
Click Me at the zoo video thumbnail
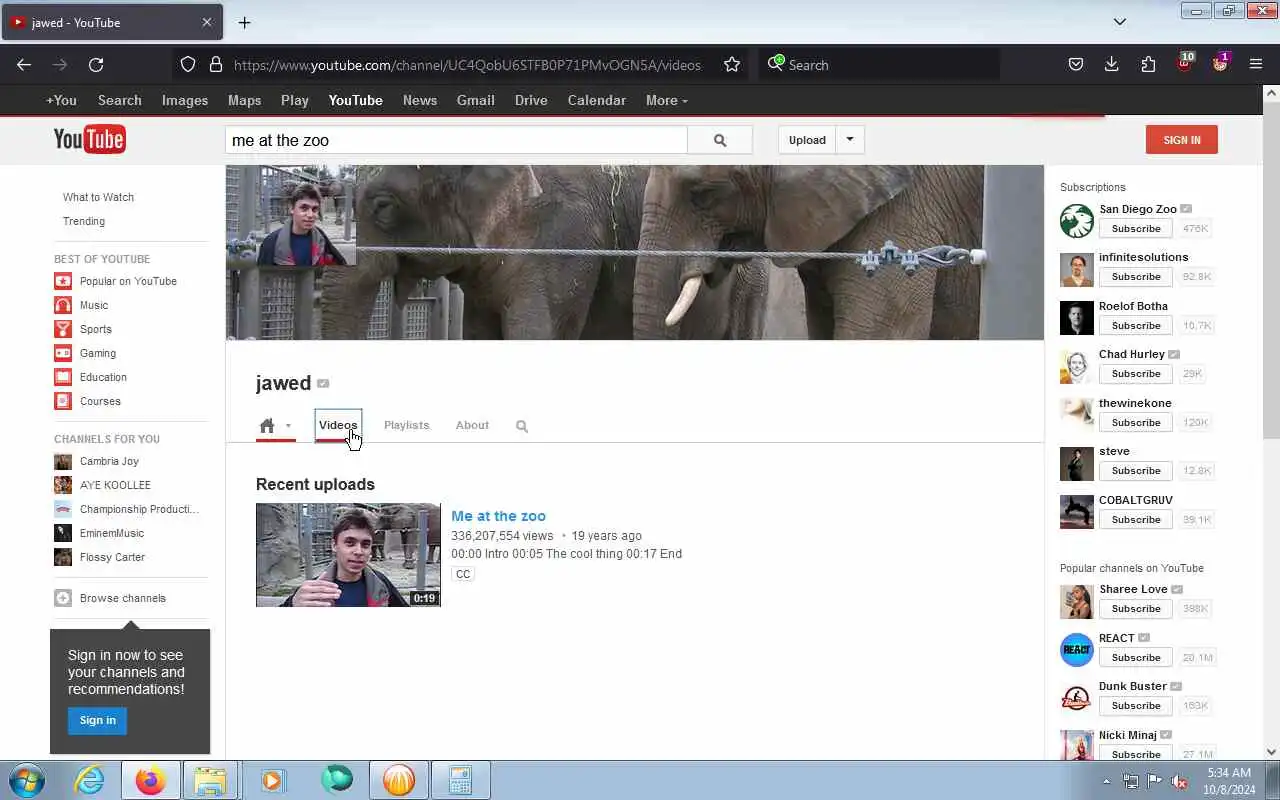pyautogui.click(x=348, y=555)
